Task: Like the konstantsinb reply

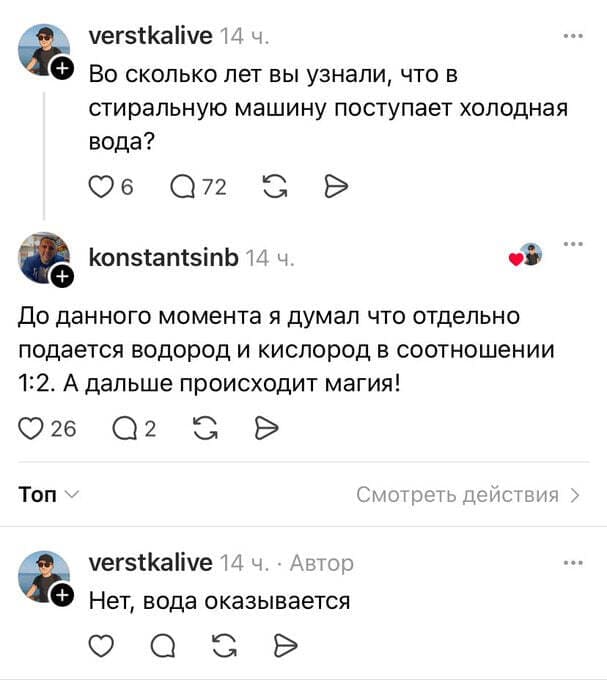Action: point(34,429)
